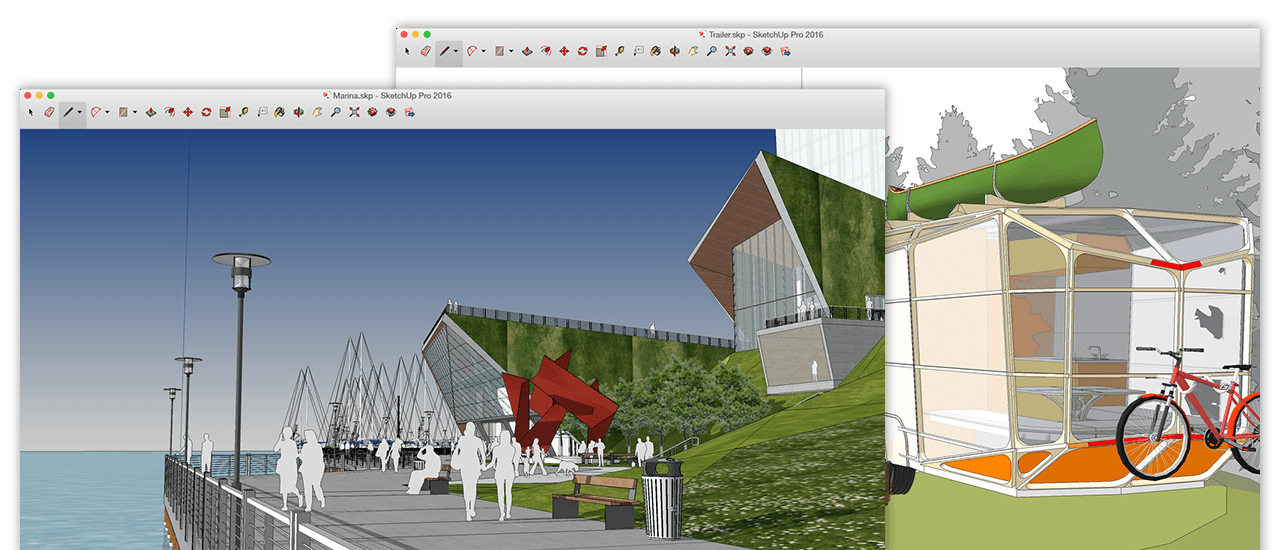Image resolution: width=1280 pixels, height=550 pixels.
Task: Pick the Tape Measure tool in Trailer window
Action: [x=620, y=50]
